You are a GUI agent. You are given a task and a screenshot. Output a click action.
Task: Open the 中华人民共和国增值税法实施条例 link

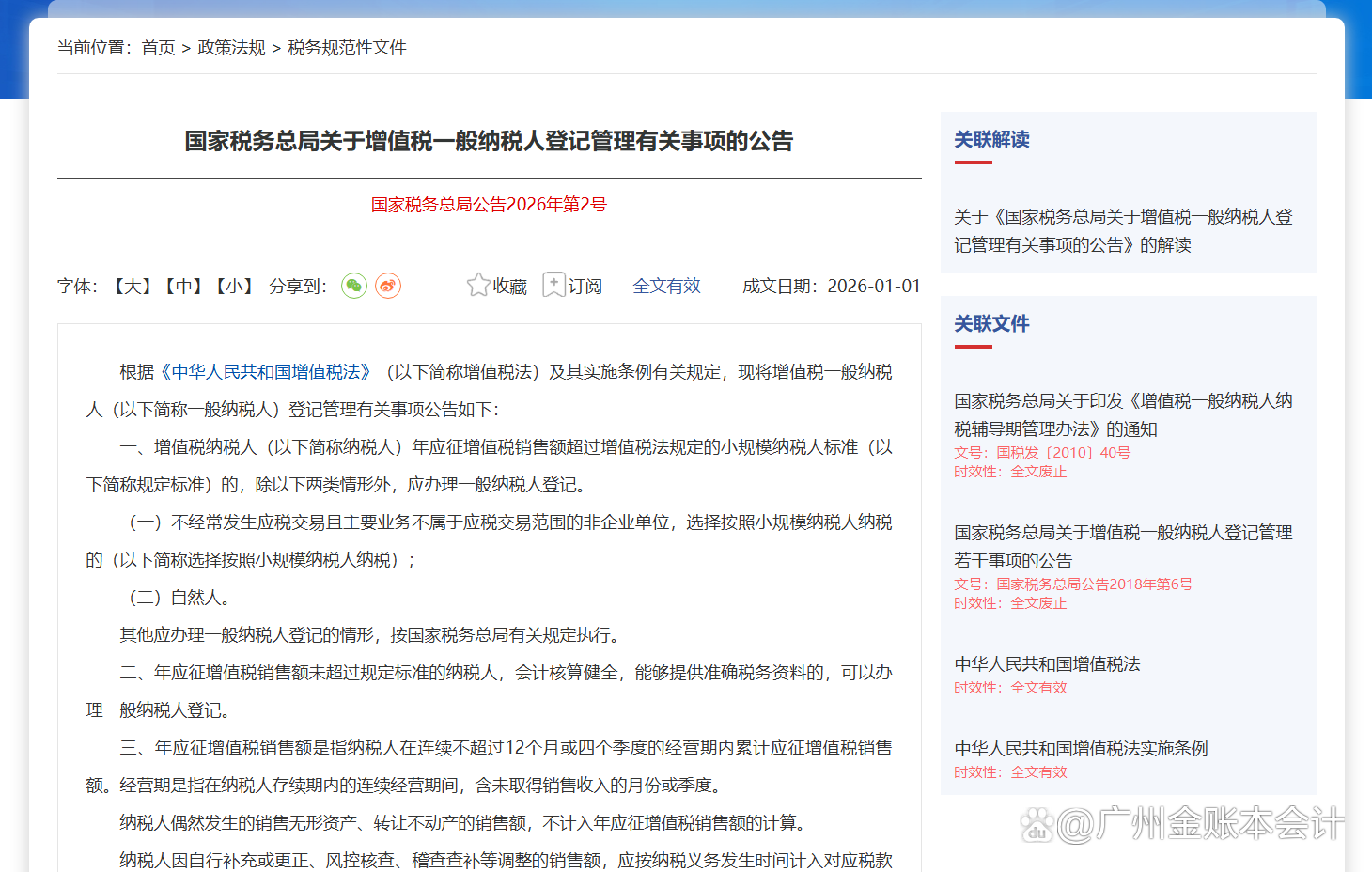[1079, 748]
